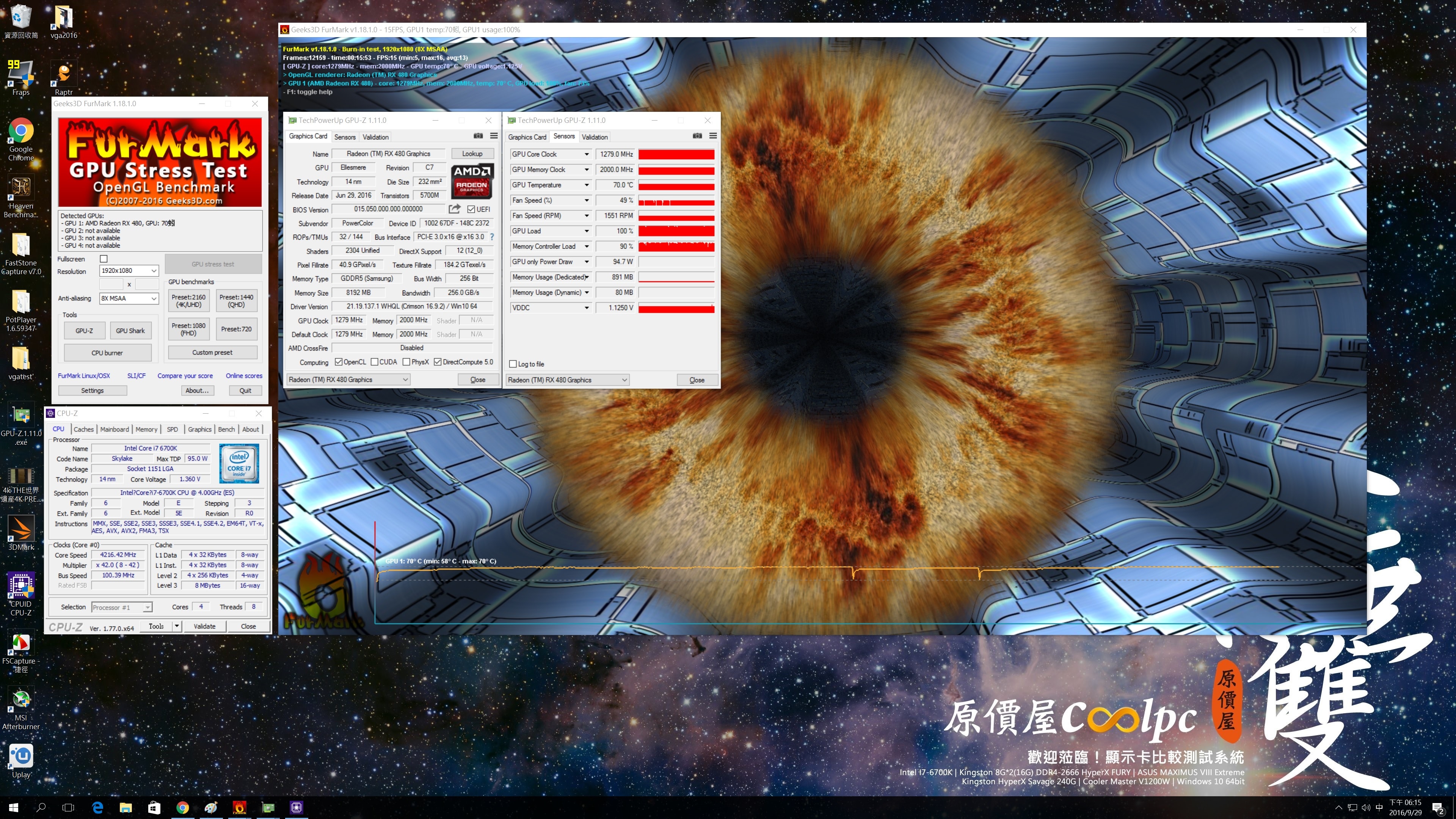The width and height of the screenshot is (1456, 819).
Task: Open the CPU-Z Tools dropdown arrow
Action: (177, 626)
